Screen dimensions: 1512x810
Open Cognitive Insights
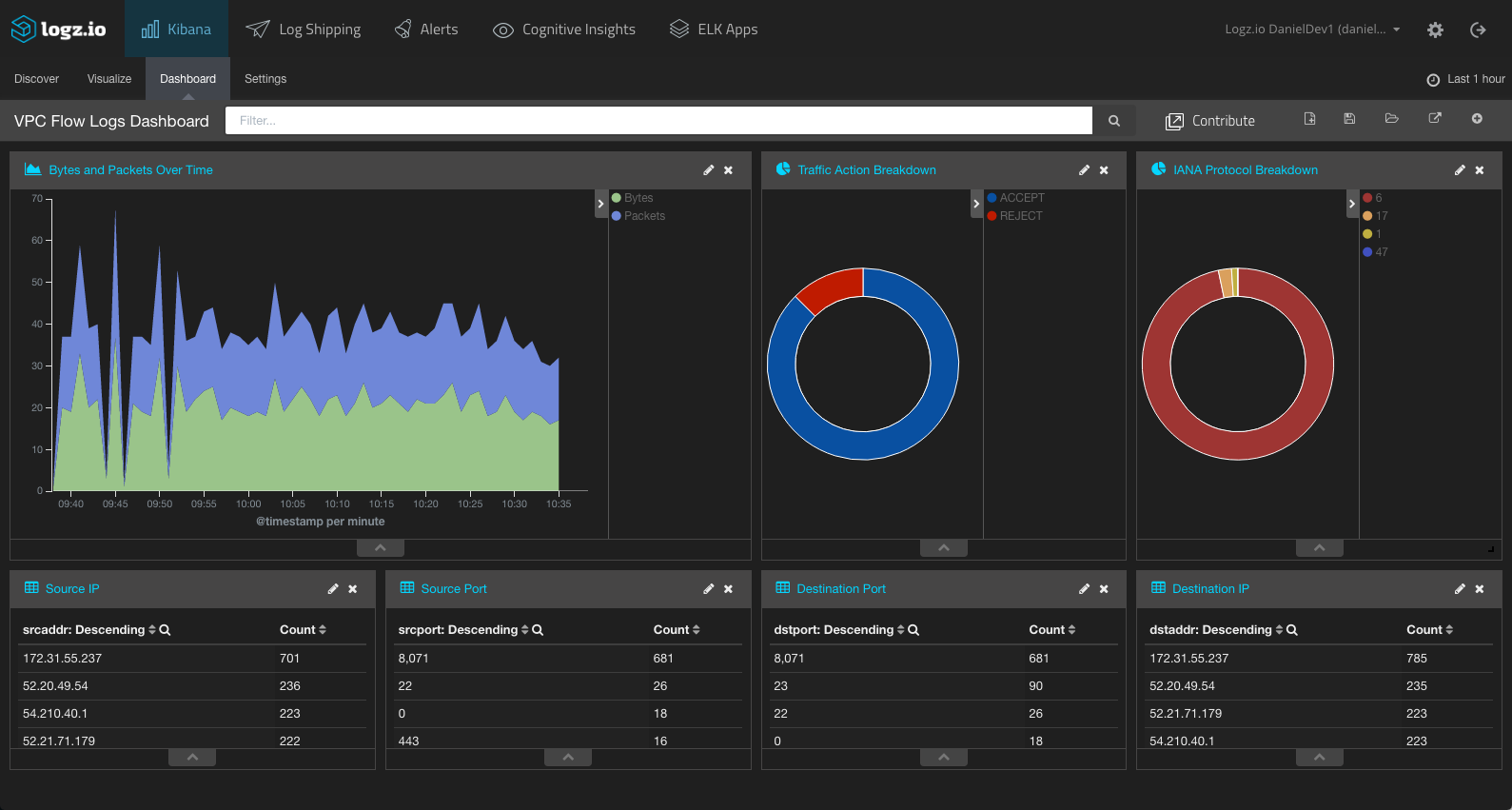pos(564,30)
